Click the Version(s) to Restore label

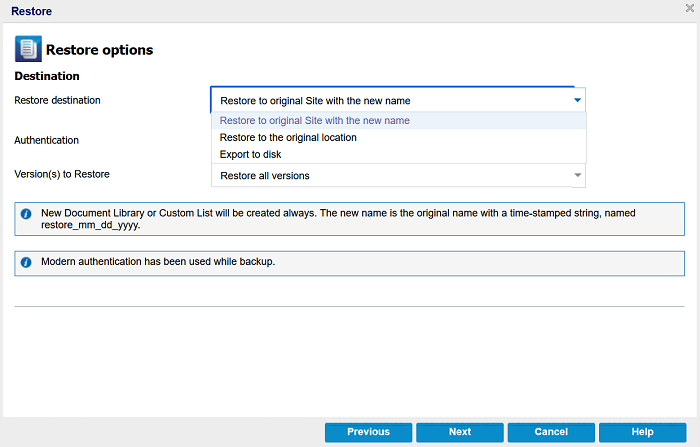pyautogui.click(x=62, y=174)
